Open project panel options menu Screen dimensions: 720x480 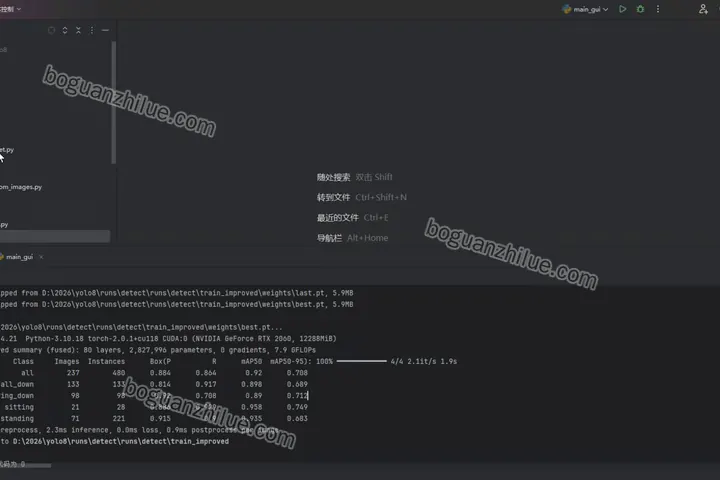[x=92, y=30]
